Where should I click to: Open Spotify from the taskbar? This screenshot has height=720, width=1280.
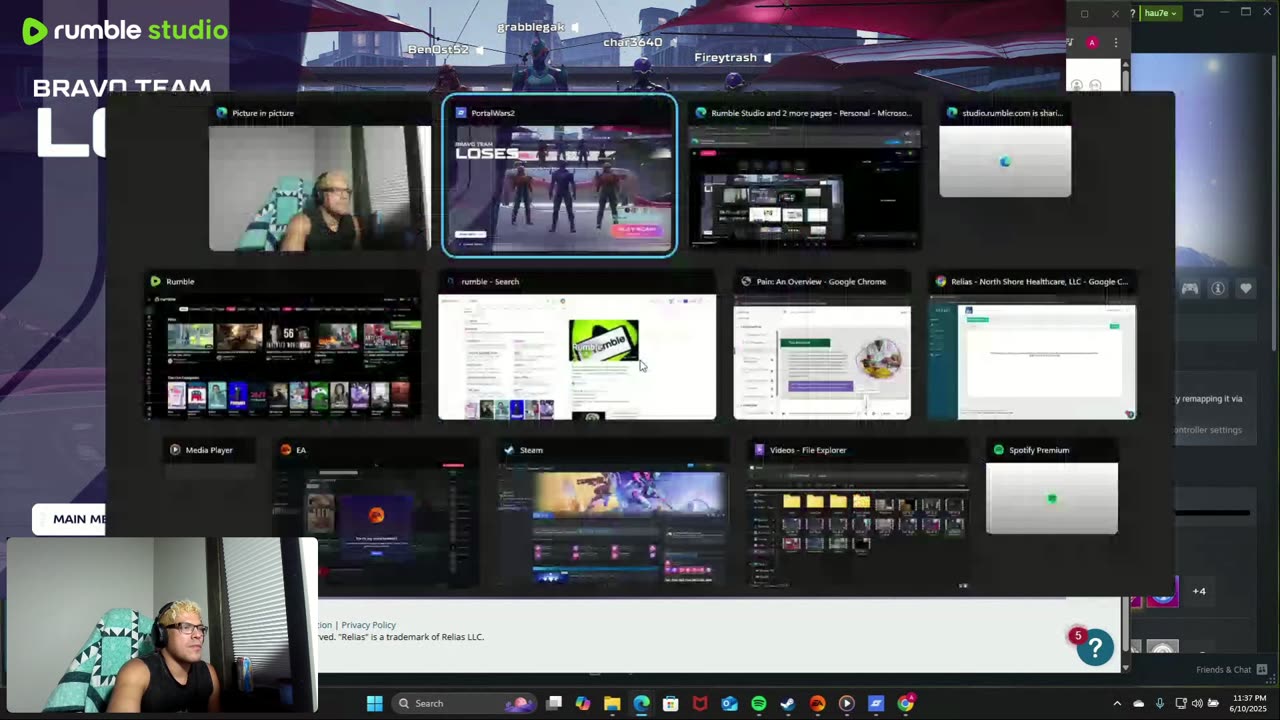click(x=758, y=703)
